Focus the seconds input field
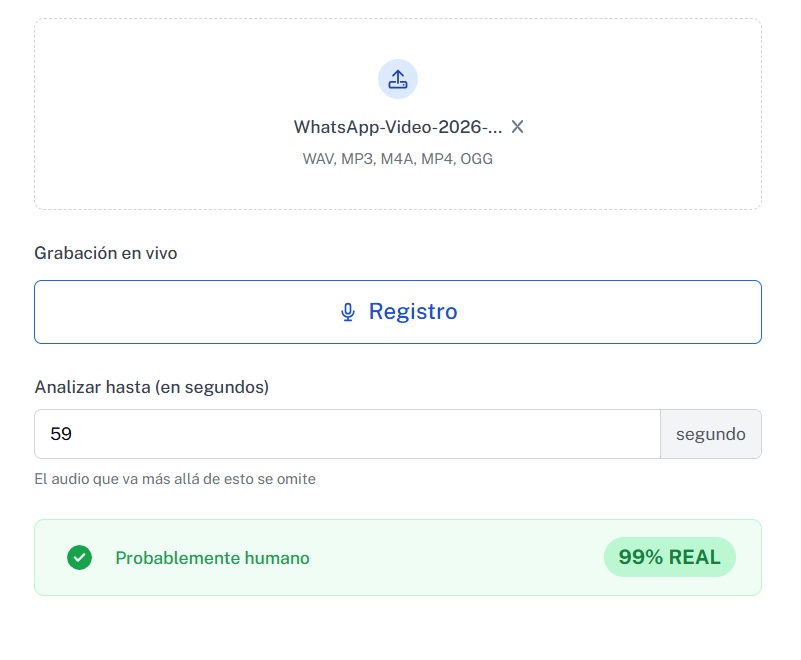801x660 pixels. 347,434
